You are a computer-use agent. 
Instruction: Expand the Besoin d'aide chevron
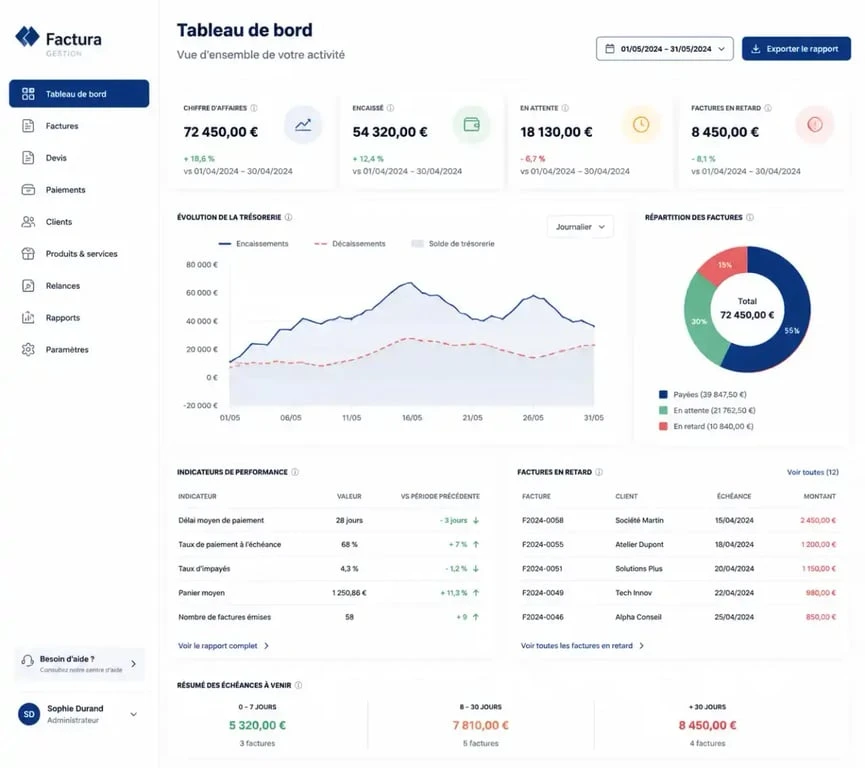coord(134,664)
